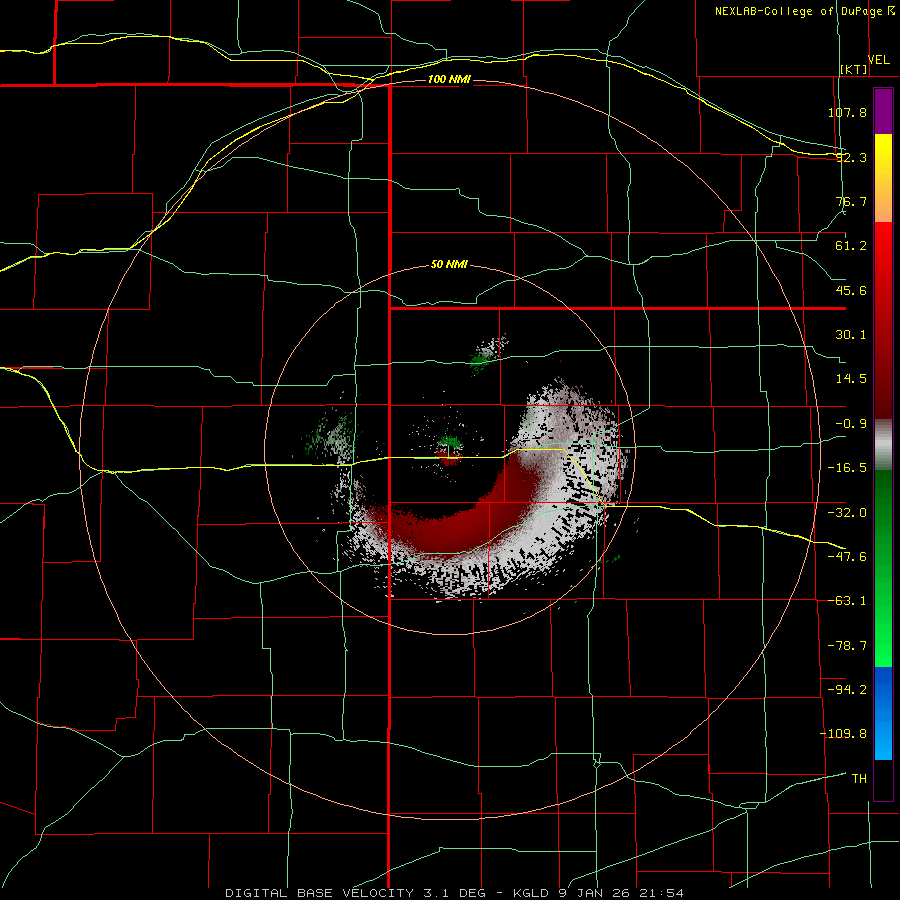Pick the dark TH segment at bar bottom
Viewport: 900px width, 900px height.
pos(883,779)
